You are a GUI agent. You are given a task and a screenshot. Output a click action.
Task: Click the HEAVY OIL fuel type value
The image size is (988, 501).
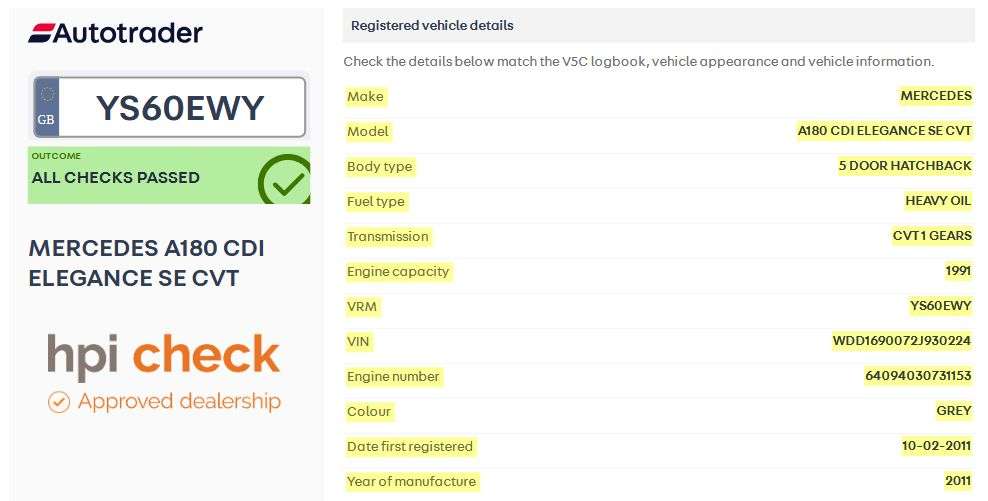(937, 201)
